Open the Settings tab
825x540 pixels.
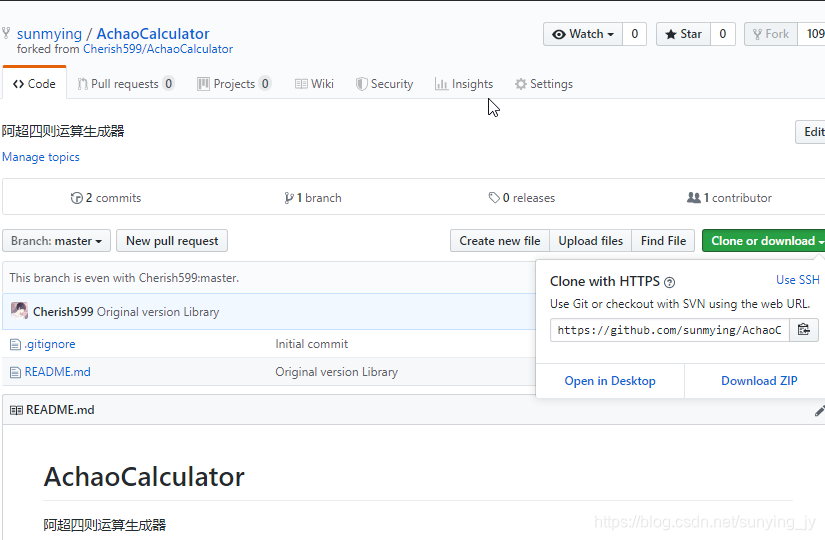click(x=544, y=84)
